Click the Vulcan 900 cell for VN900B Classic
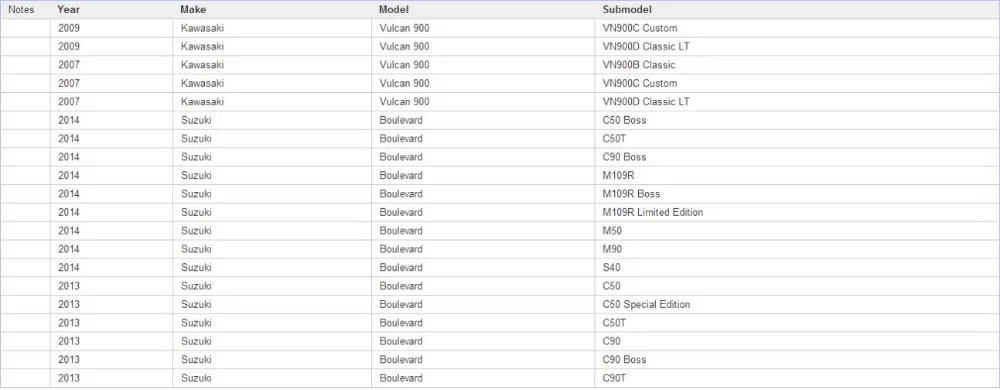The width and height of the screenshot is (1000, 390). pos(483,65)
